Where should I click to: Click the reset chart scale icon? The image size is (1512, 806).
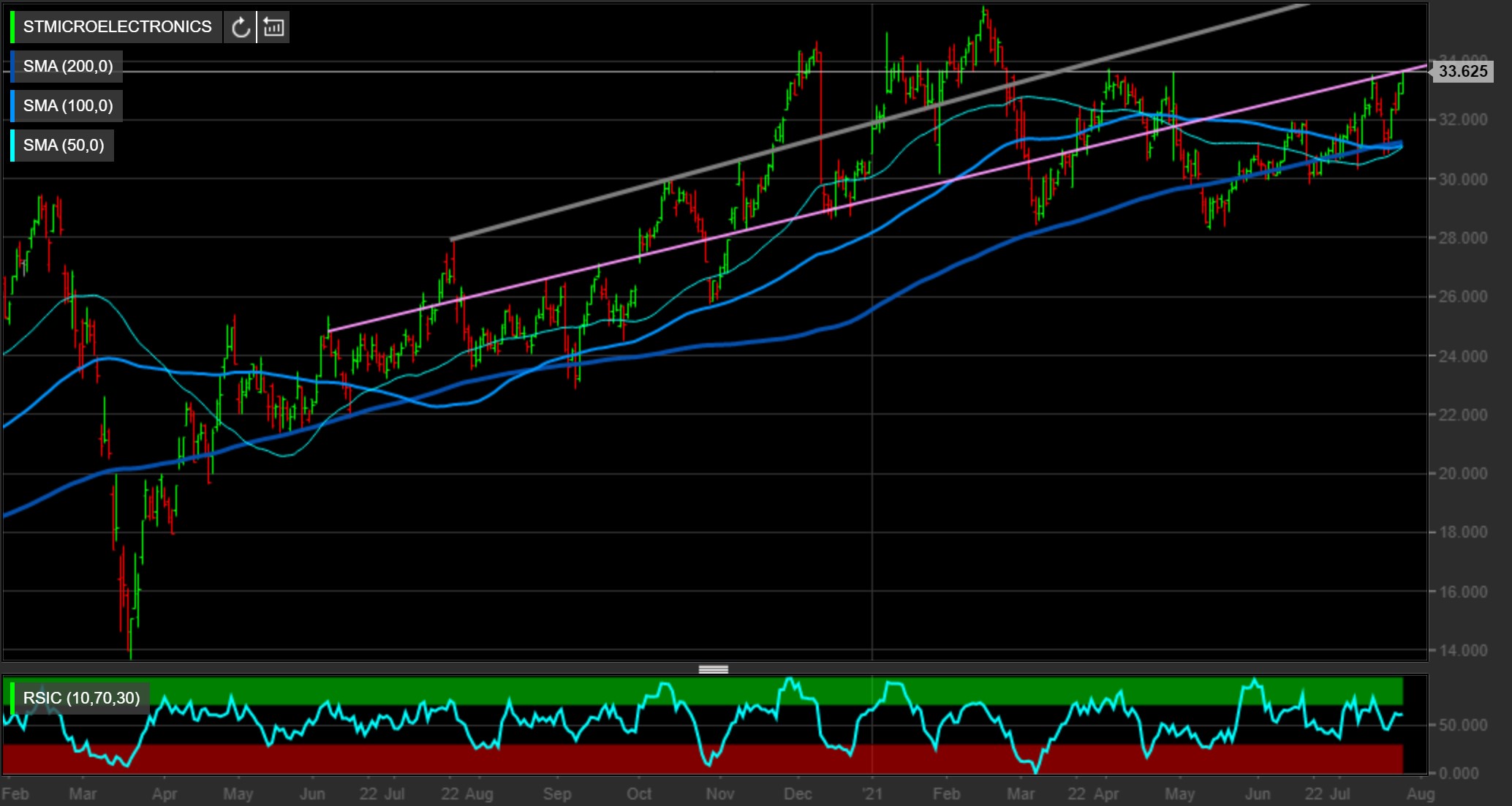pos(274,28)
